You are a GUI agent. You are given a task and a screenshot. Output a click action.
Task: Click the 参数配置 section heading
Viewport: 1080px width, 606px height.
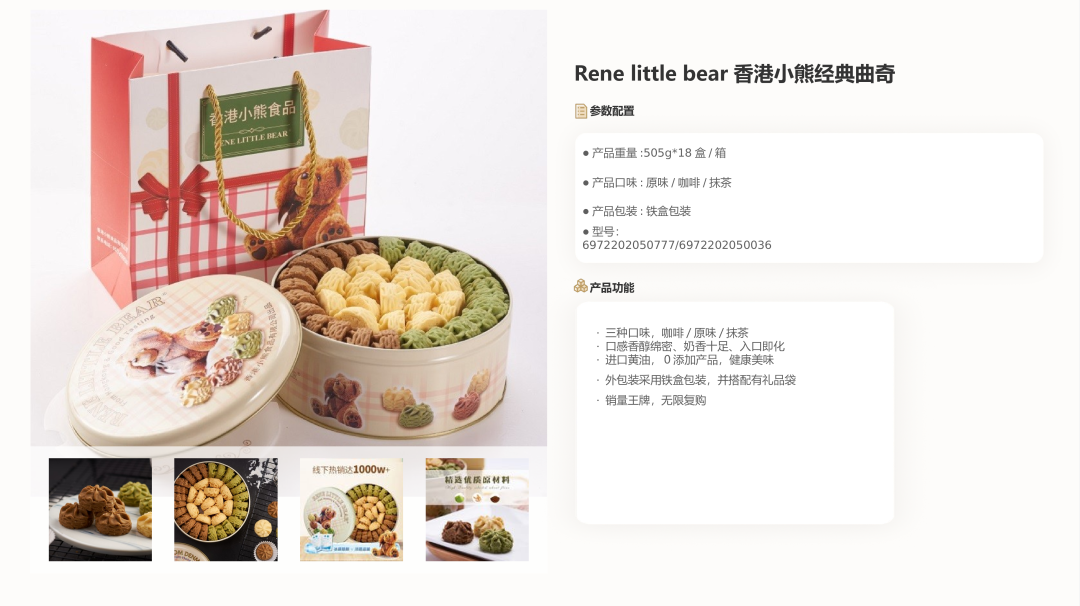612,111
